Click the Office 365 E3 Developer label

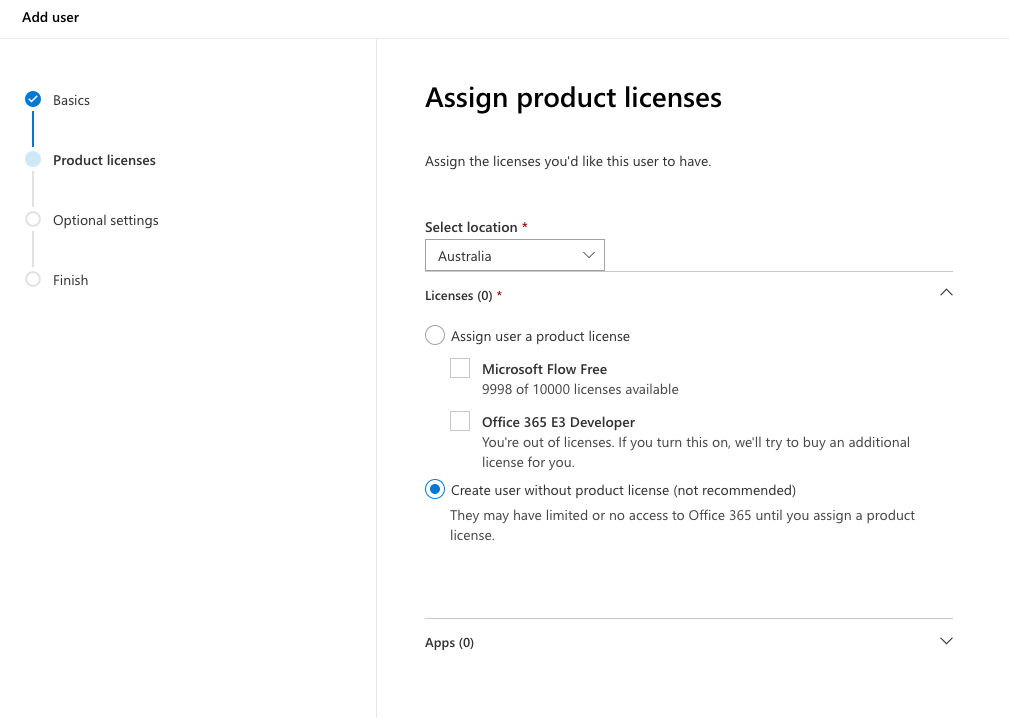click(x=559, y=422)
